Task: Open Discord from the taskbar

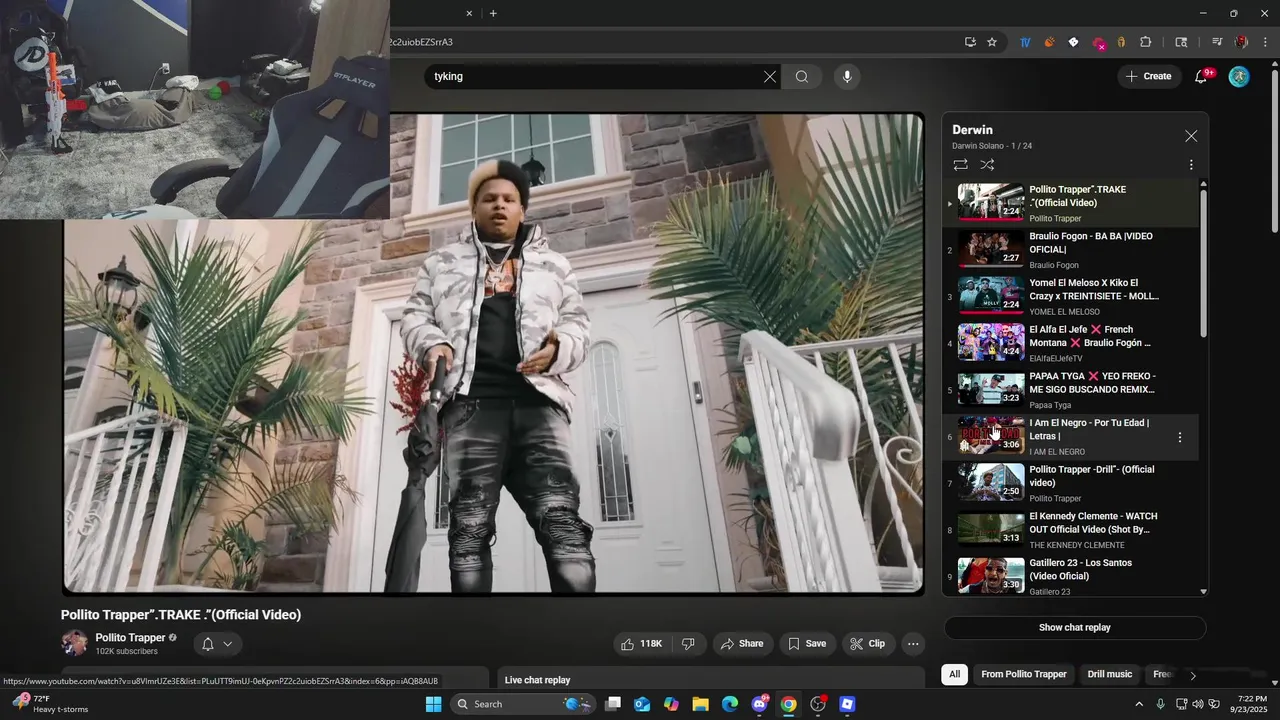Action: tap(760, 704)
